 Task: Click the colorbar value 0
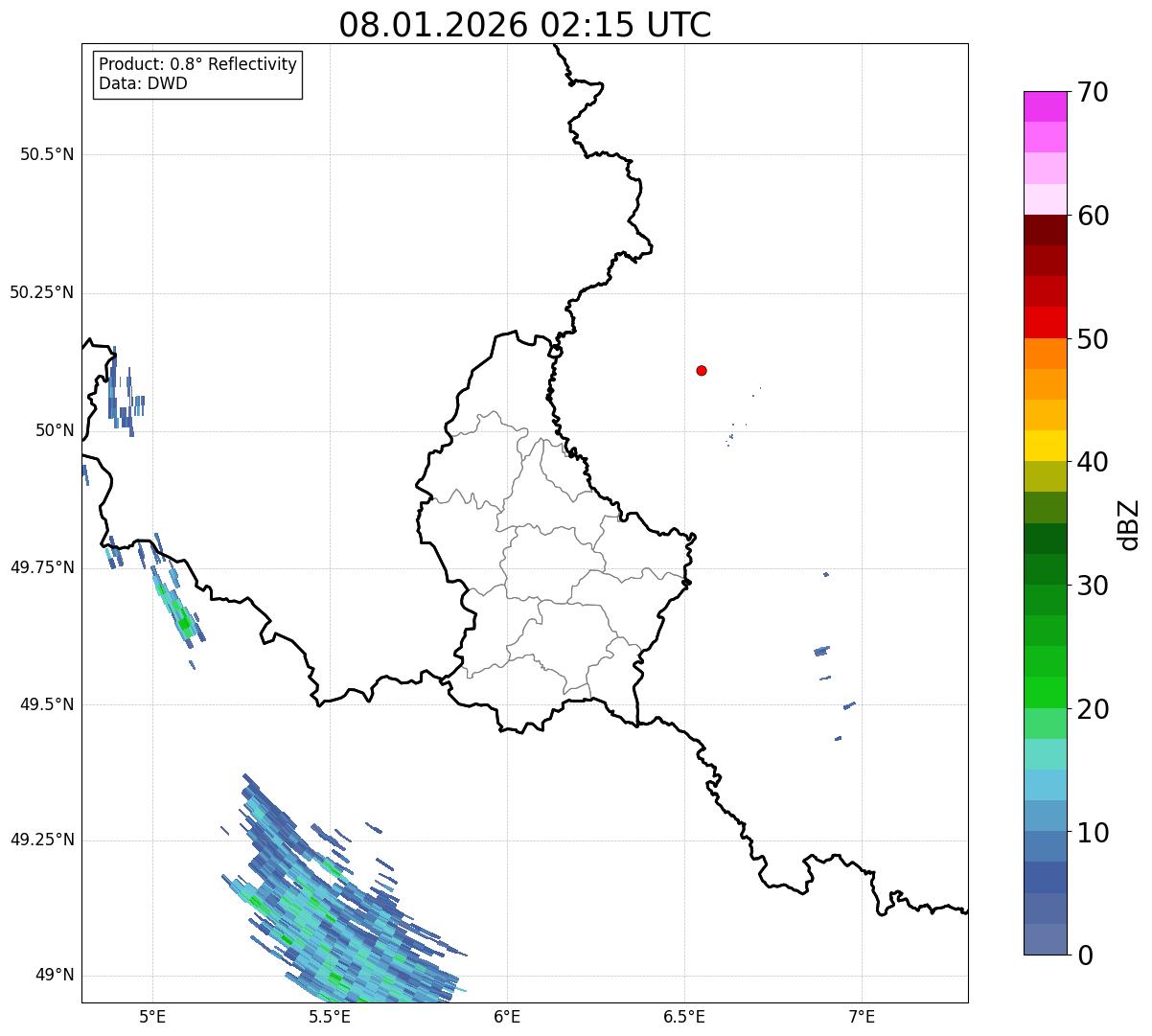[x=1086, y=955]
